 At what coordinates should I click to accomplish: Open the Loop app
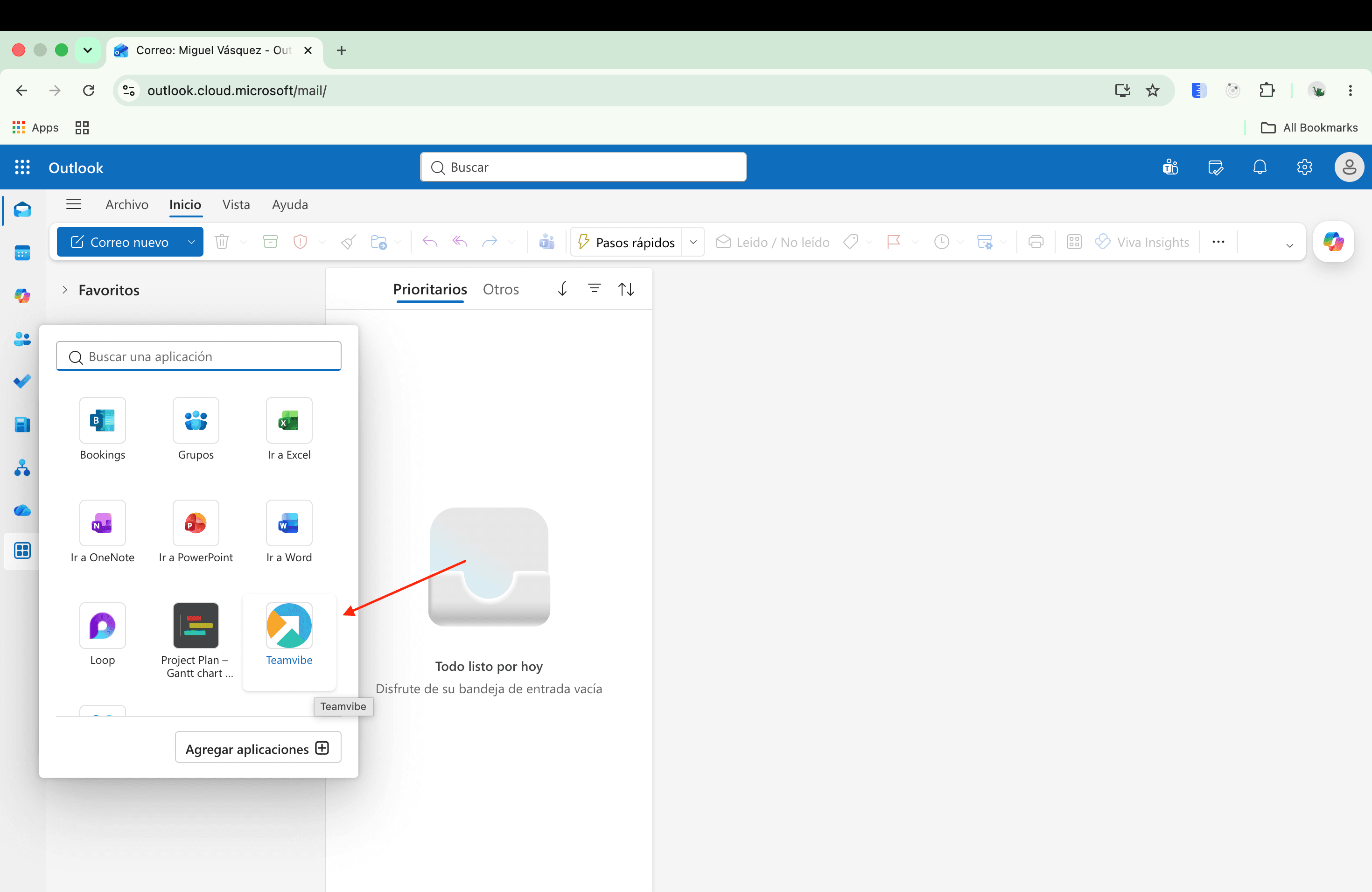(103, 634)
